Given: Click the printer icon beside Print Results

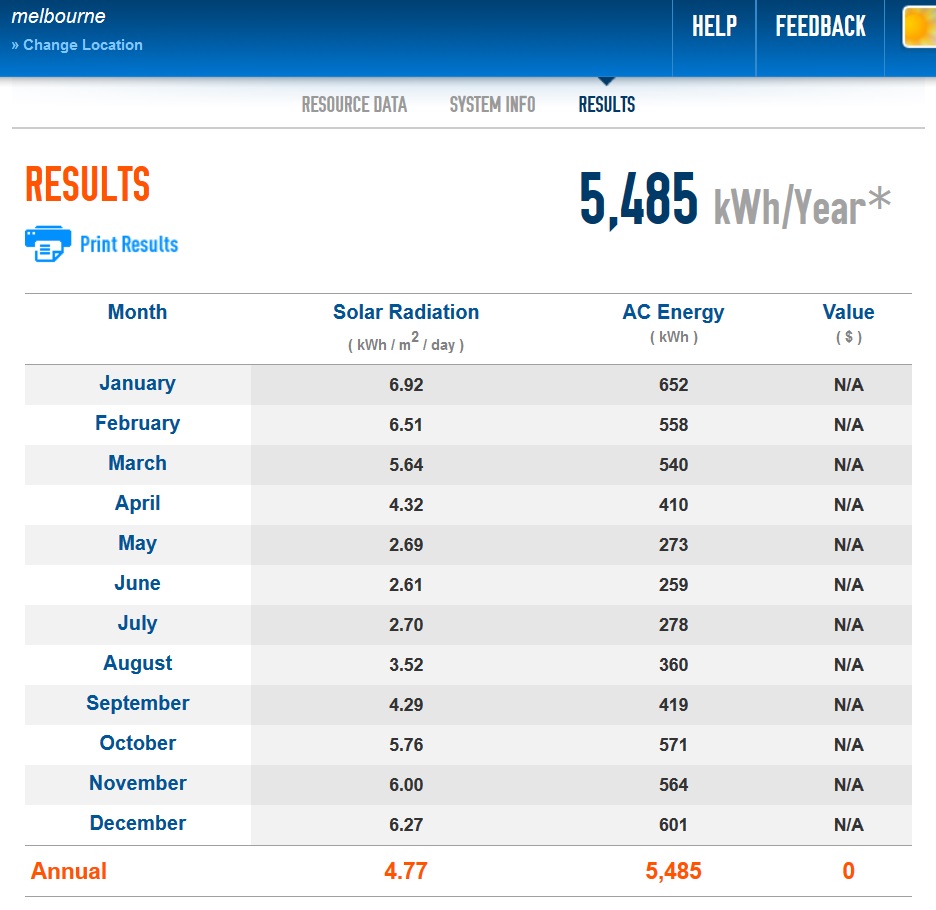Looking at the screenshot, I should pos(48,244).
